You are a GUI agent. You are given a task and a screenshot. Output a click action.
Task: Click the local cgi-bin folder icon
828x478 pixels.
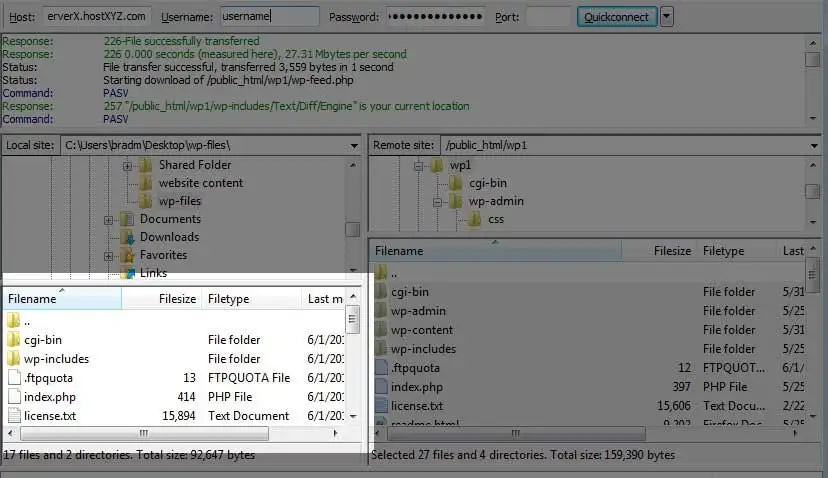point(14,340)
